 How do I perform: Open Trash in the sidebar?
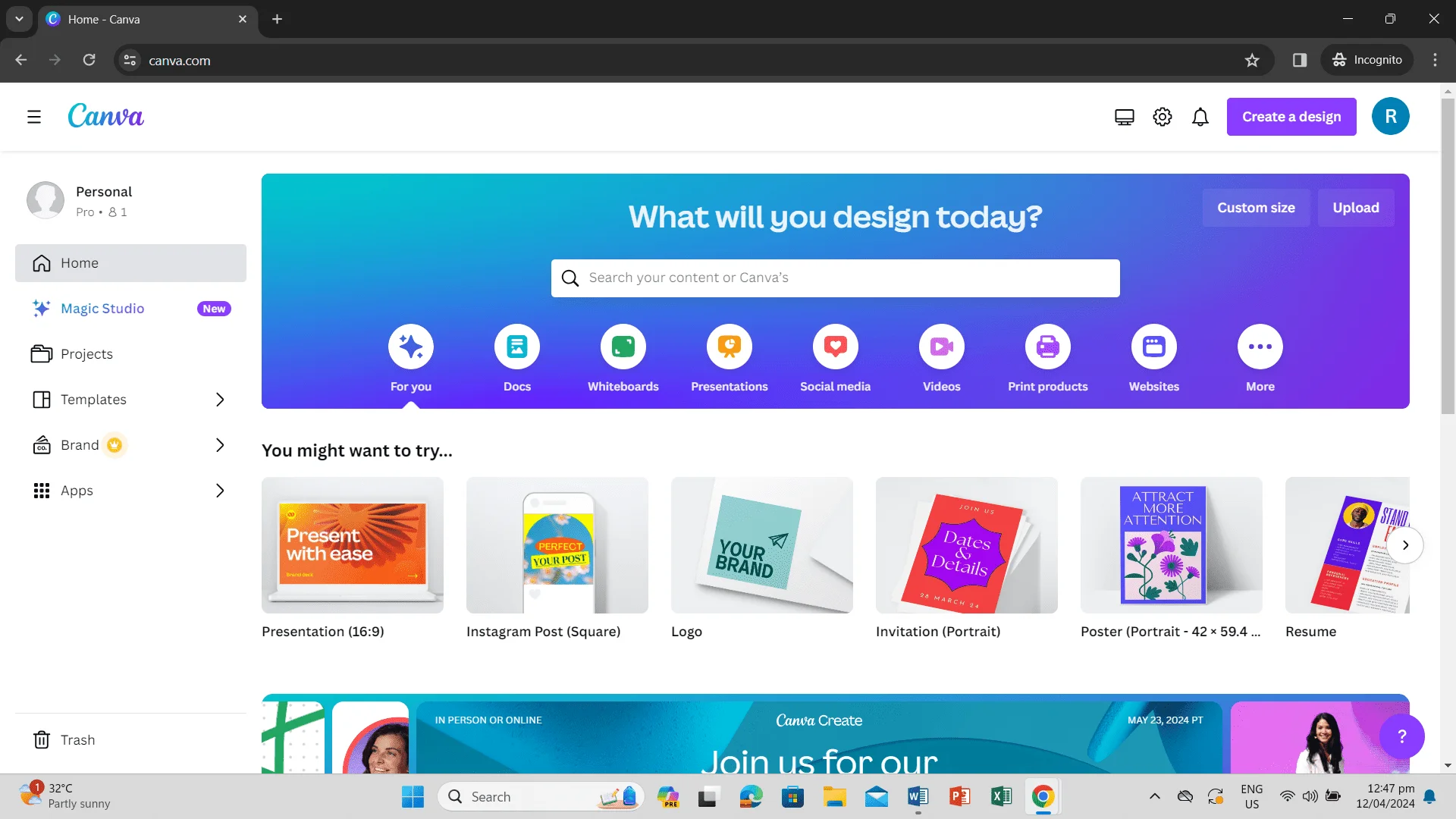tap(130, 740)
